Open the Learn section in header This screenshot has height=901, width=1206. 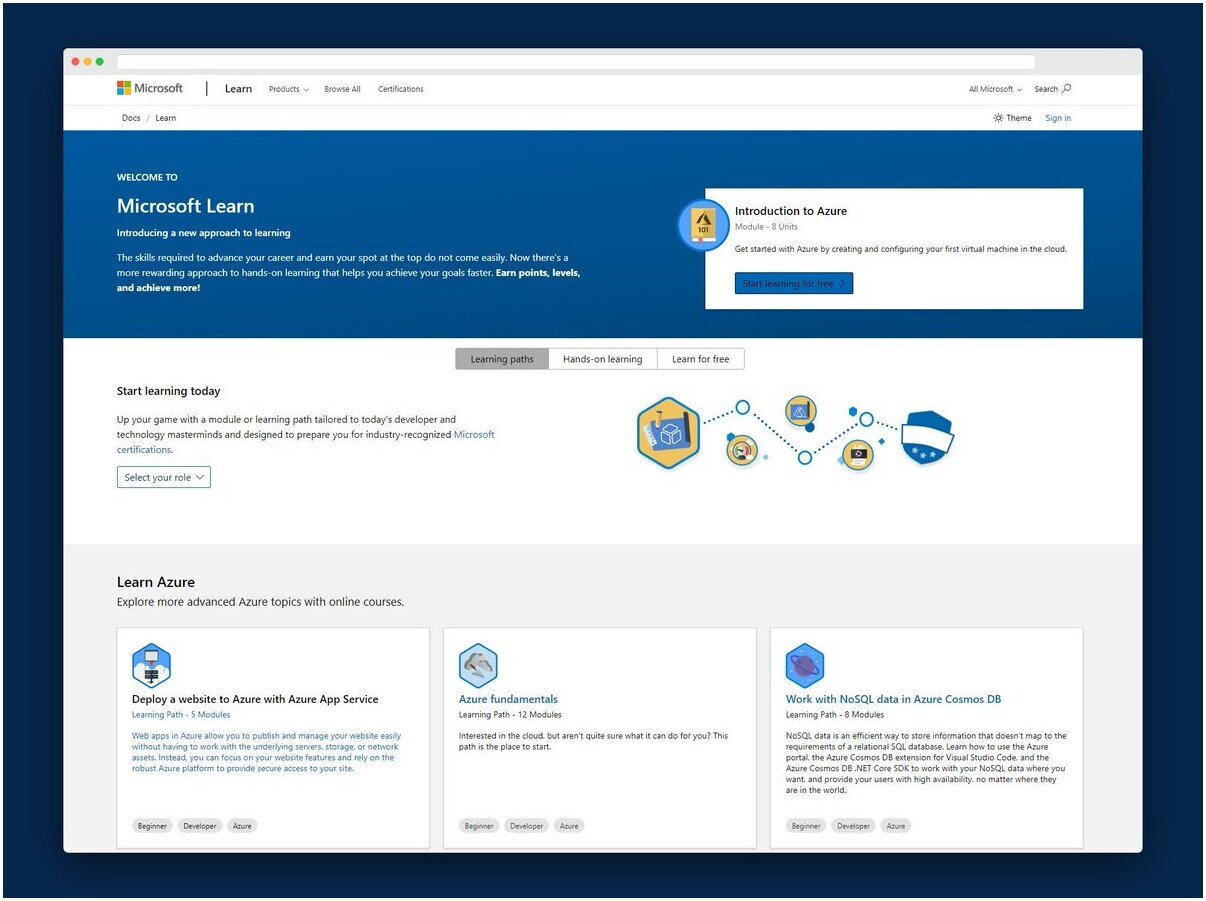point(238,89)
